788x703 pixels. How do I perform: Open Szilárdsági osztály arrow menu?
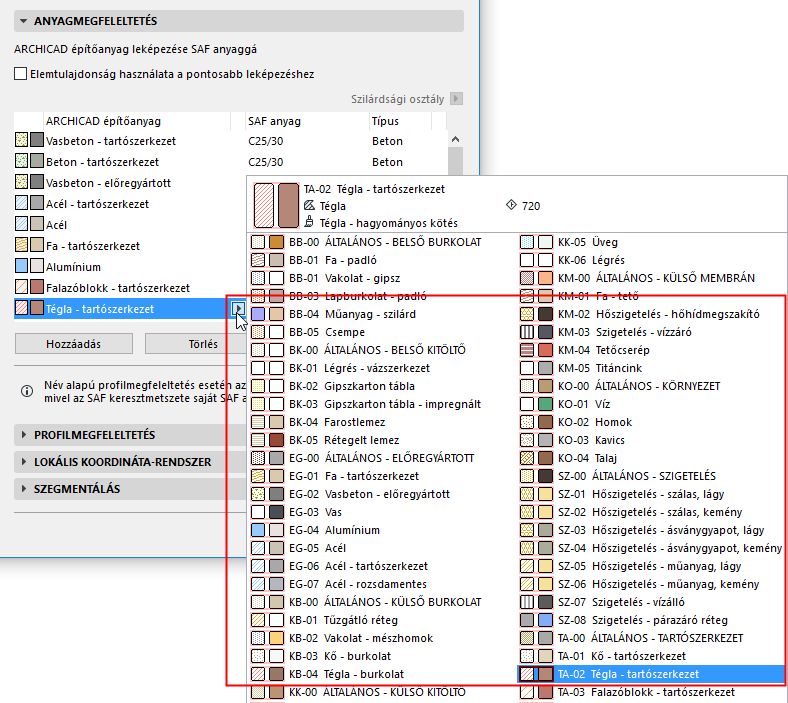tap(456, 98)
